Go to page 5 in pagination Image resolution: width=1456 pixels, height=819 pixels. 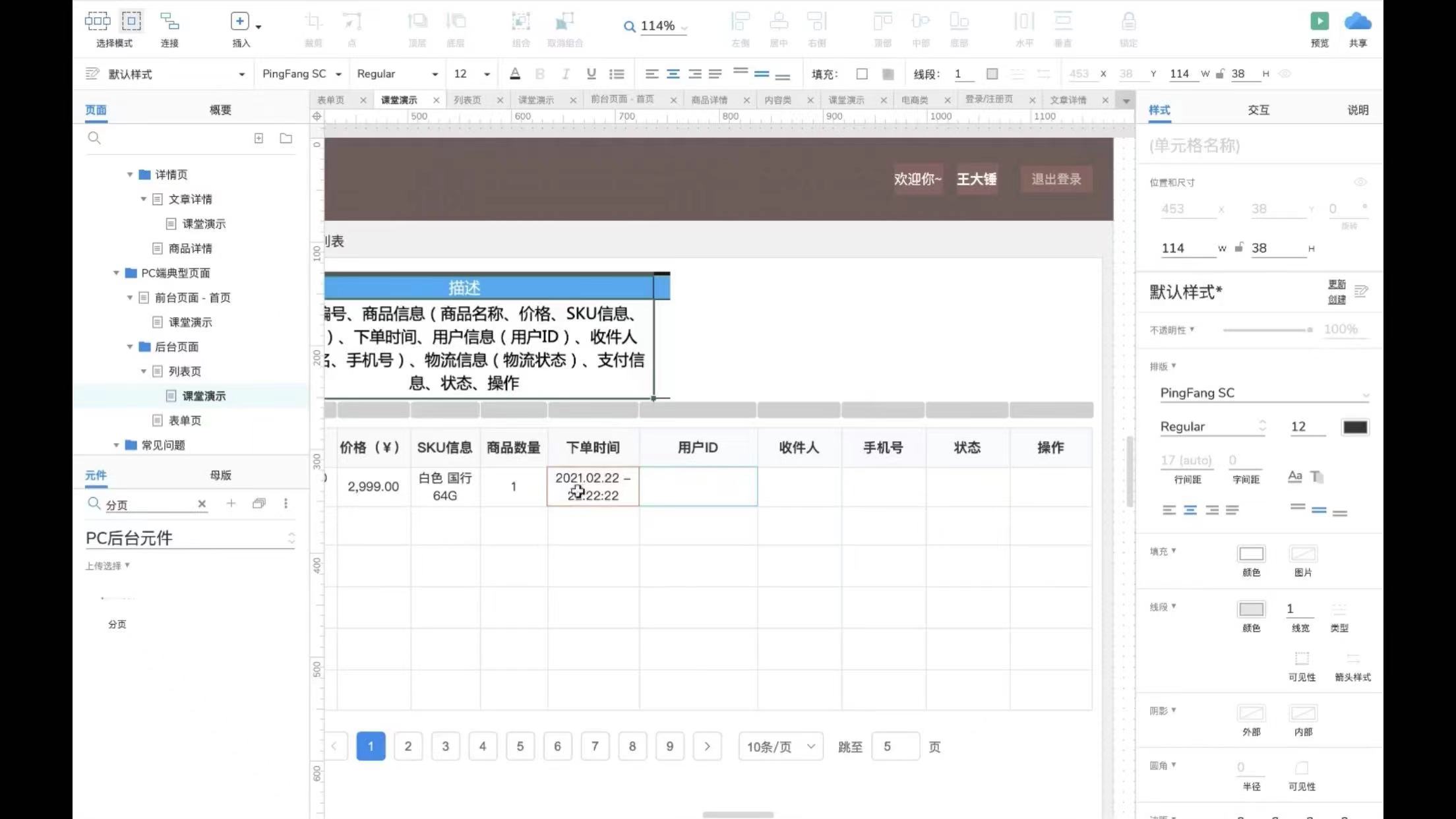[x=520, y=746]
